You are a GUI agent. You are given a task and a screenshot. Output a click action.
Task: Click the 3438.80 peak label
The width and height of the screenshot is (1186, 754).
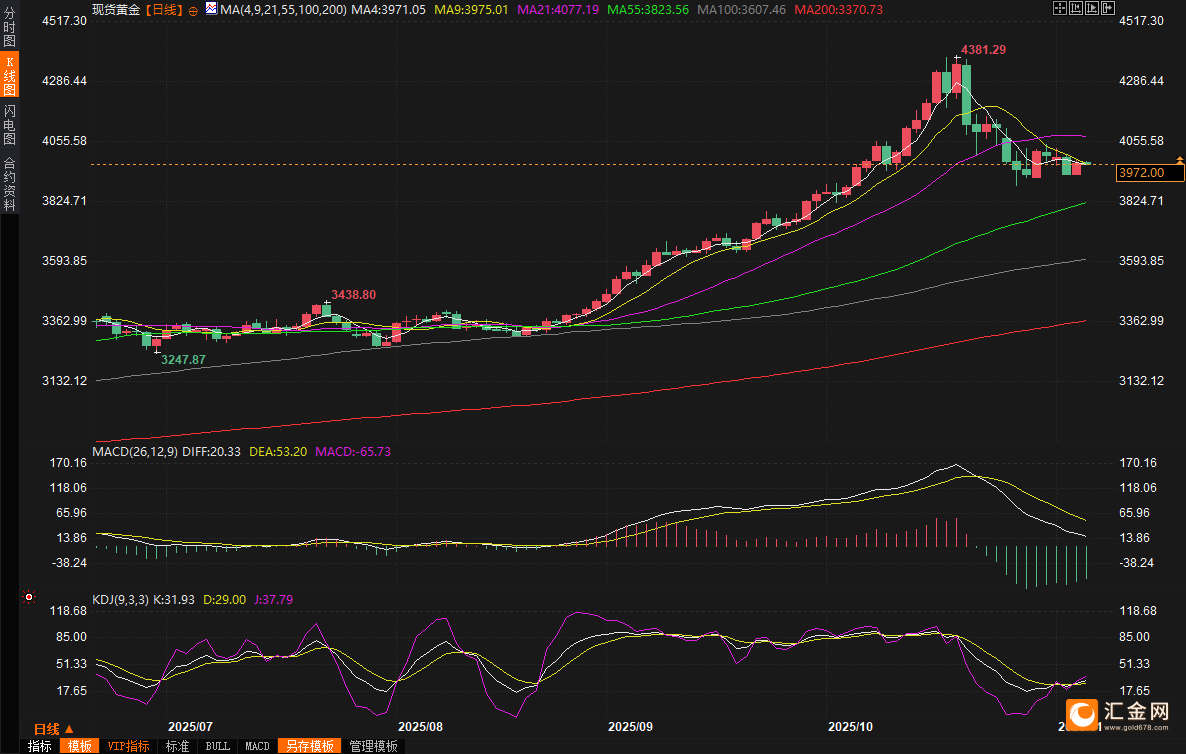pos(353,295)
